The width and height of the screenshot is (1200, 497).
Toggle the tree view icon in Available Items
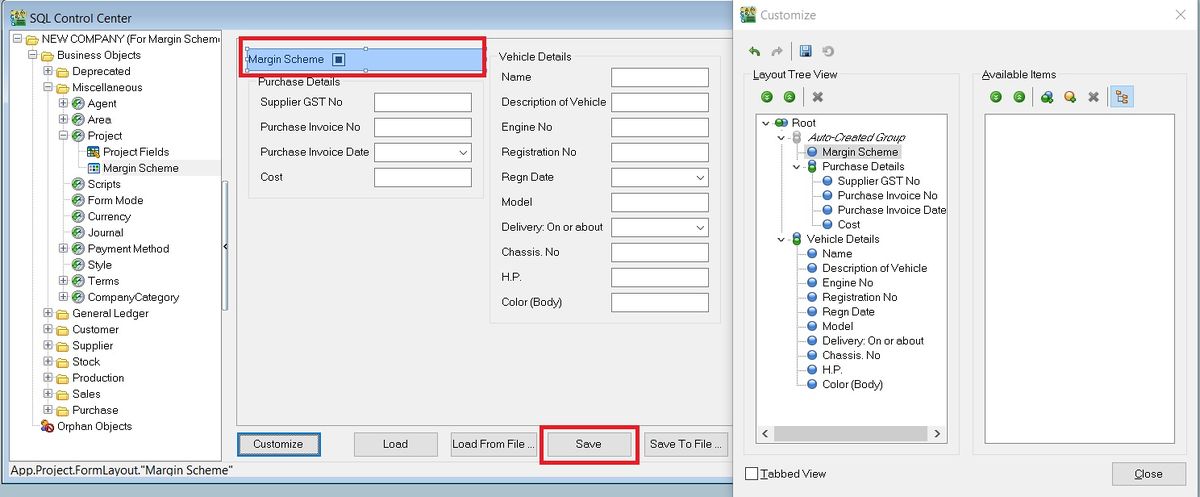[1121, 97]
